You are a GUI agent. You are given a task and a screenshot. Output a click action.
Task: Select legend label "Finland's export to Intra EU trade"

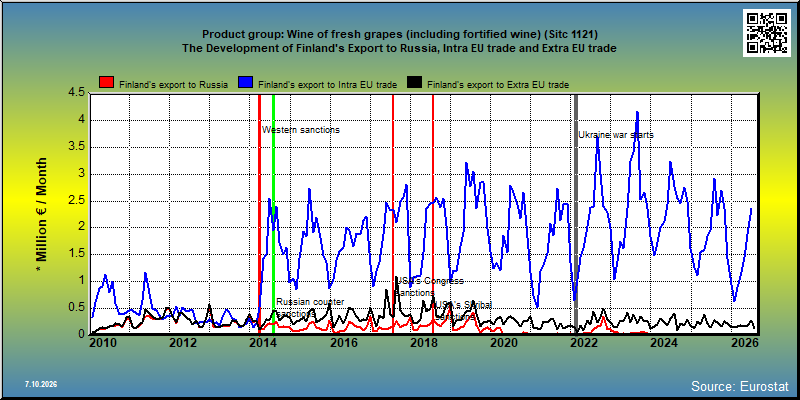pos(328,85)
